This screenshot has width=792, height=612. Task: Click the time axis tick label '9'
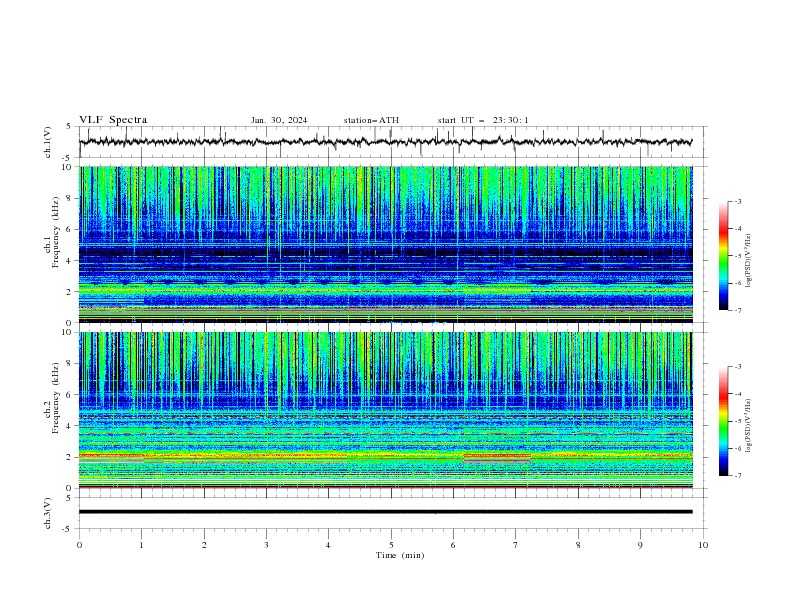click(640, 545)
